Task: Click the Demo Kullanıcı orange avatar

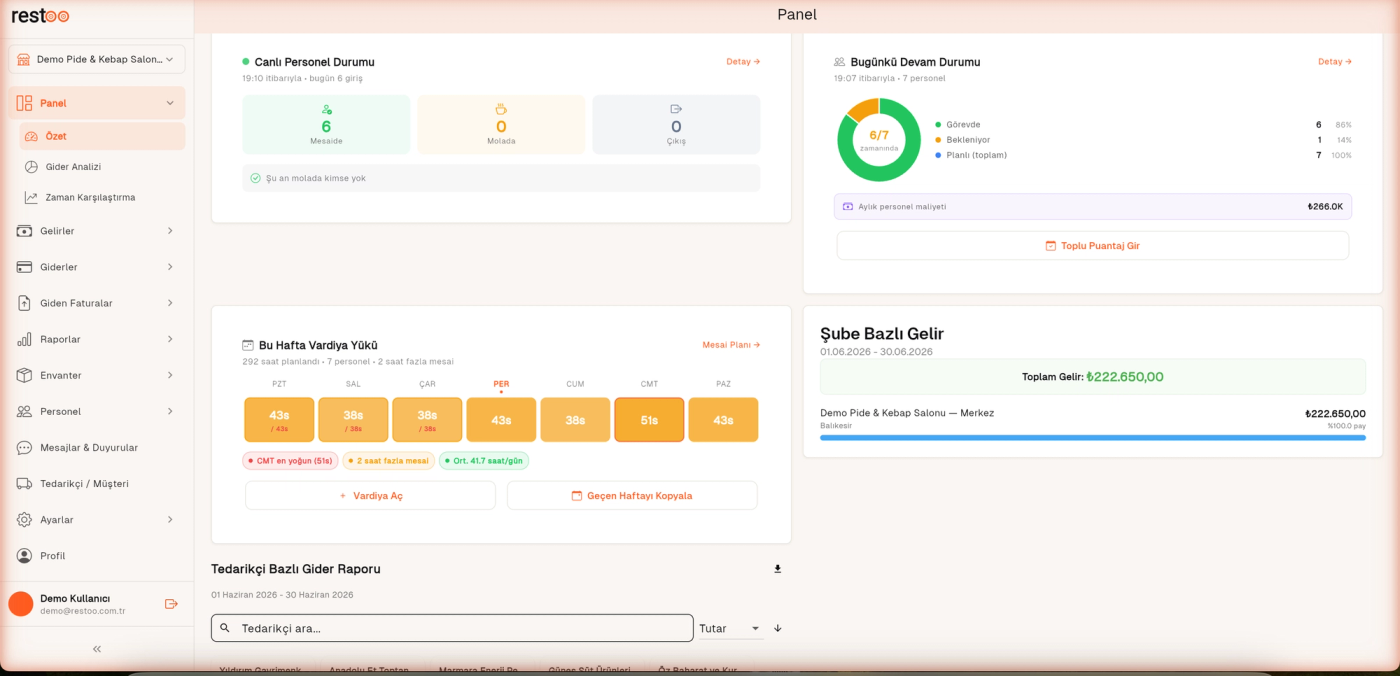Action: coord(21,604)
